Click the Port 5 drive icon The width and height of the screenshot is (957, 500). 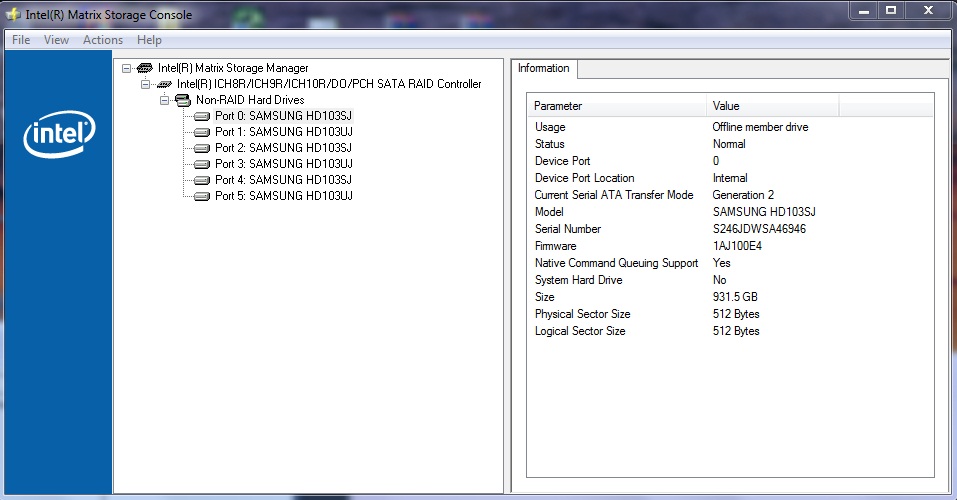201,196
